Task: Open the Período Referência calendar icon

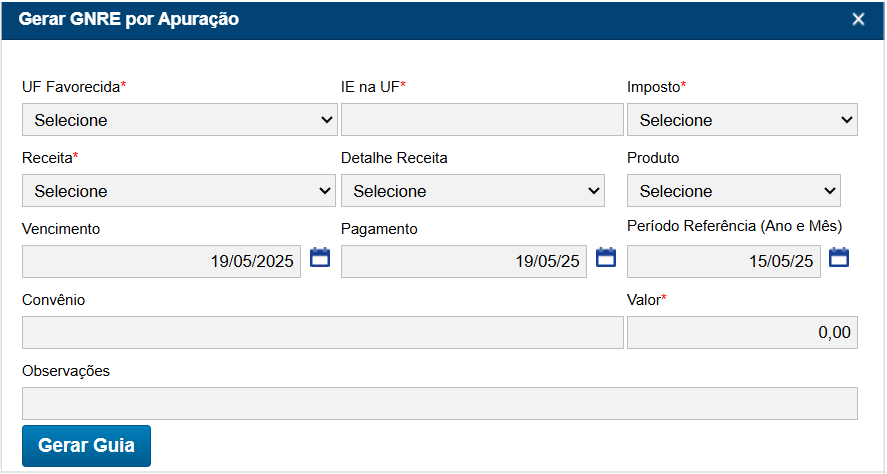Action: click(x=839, y=258)
